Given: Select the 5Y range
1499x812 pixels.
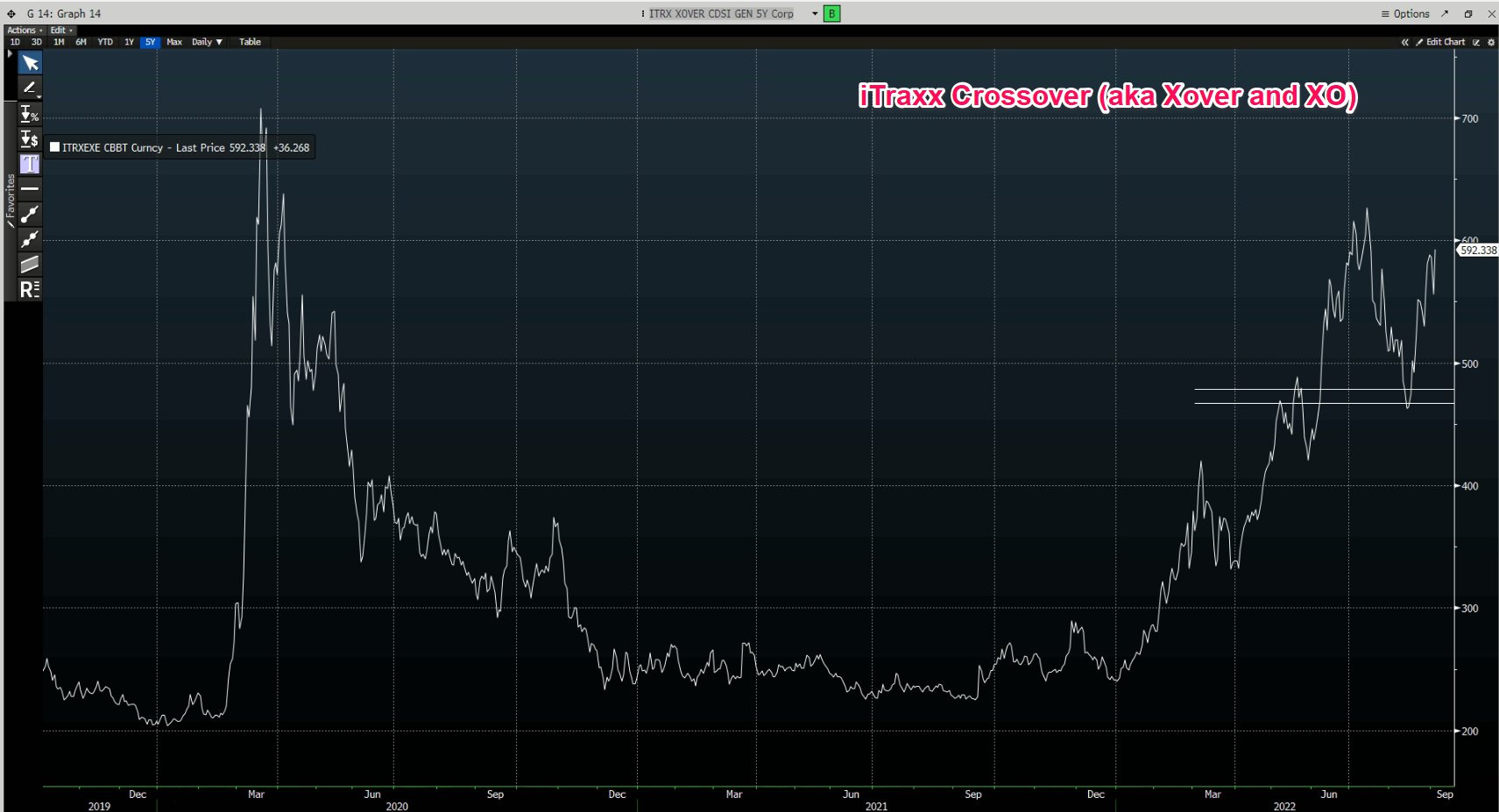Looking at the screenshot, I should point(150,42).
